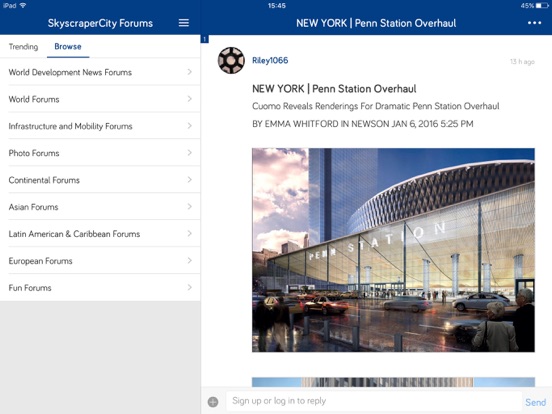Expand Latin American & Caribbean Forums chevron

coord(189,233)
